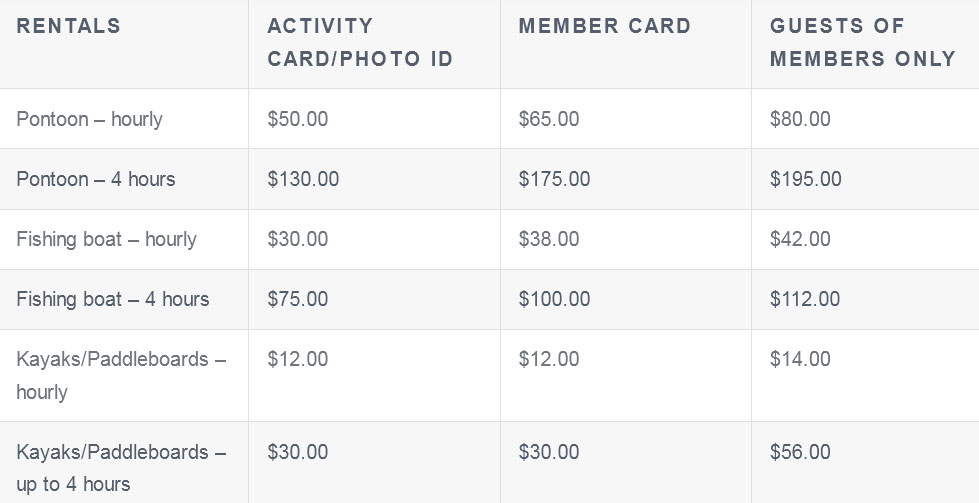Select GUESTS OF MEMBERS ONLY header
The image size is (979, 503).
point(863,42)
